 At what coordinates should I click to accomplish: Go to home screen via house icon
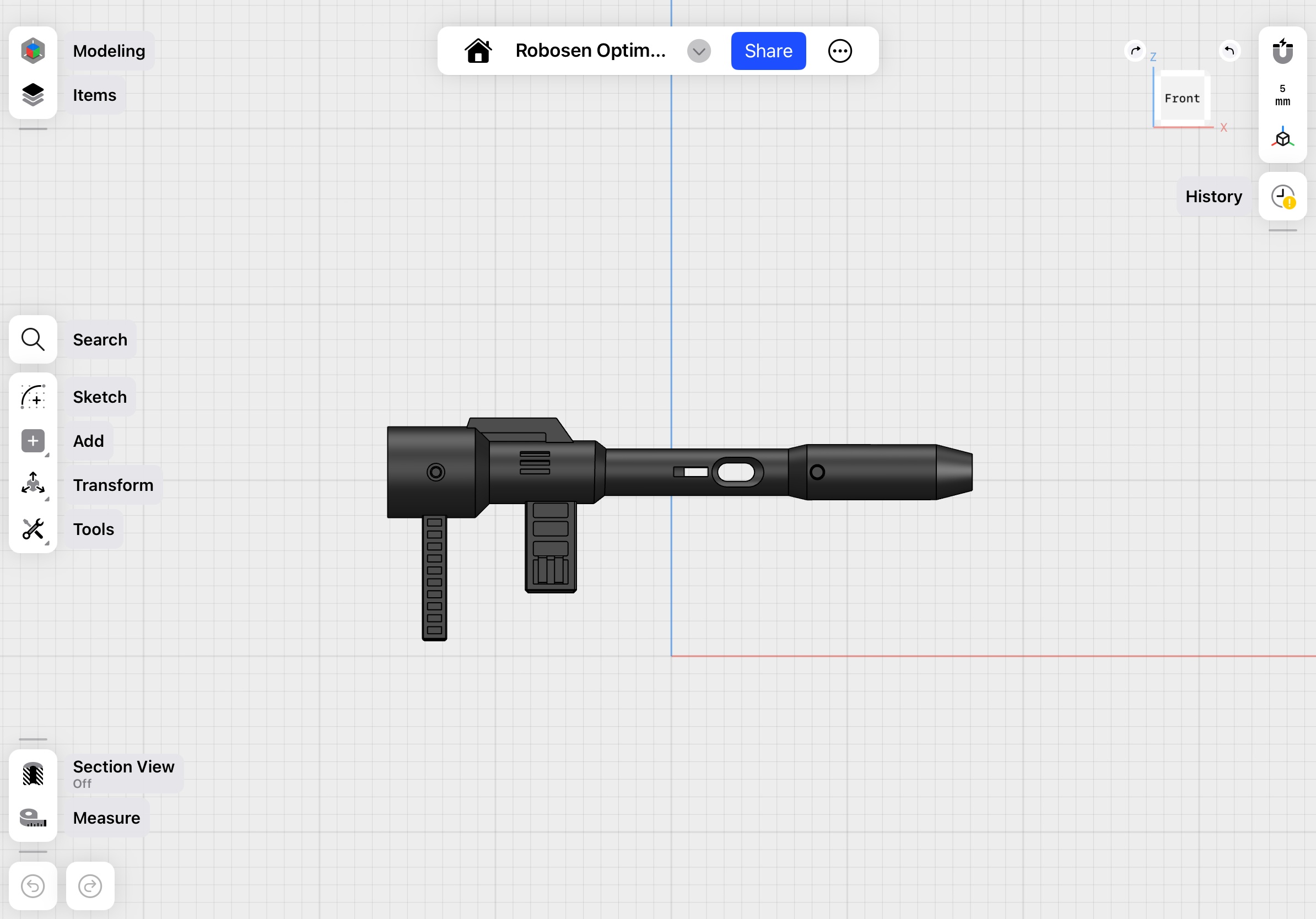pyautogui.click(x=478, y=51)
